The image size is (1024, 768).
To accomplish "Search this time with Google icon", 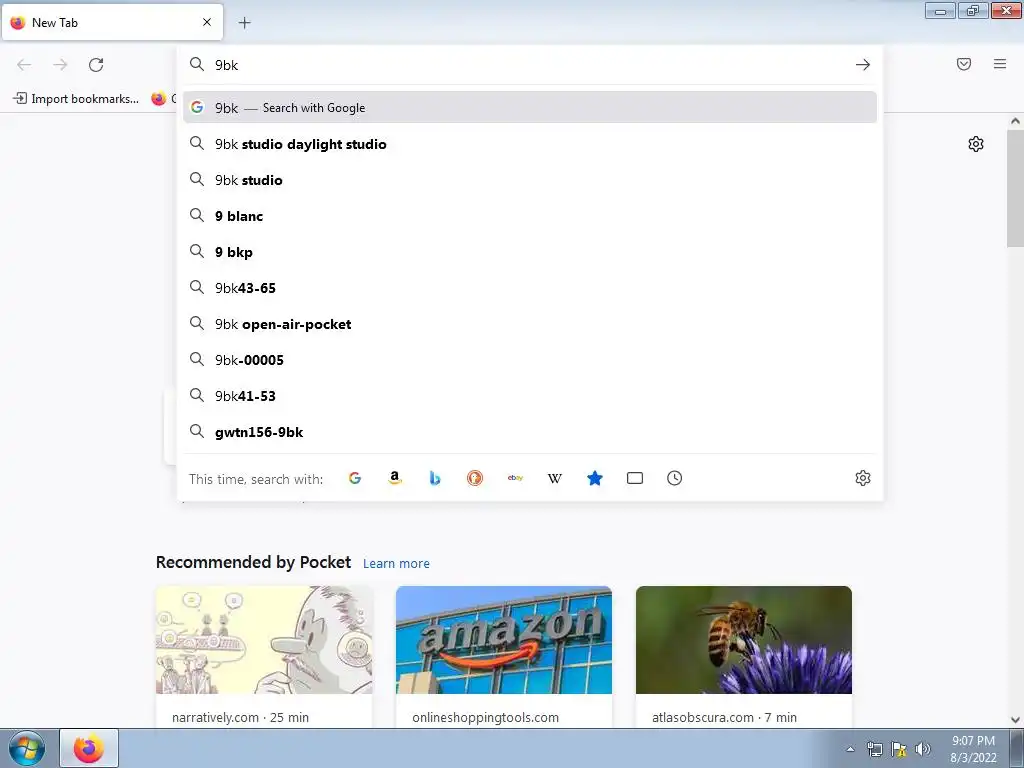I will pos(355,478).
